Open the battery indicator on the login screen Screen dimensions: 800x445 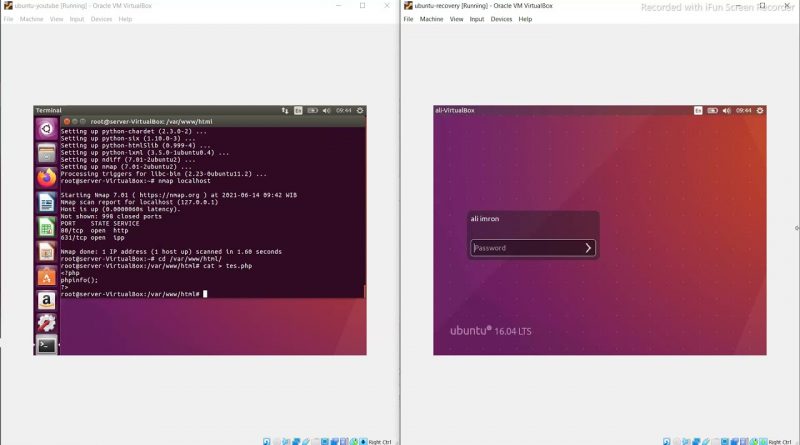[712, 110]
